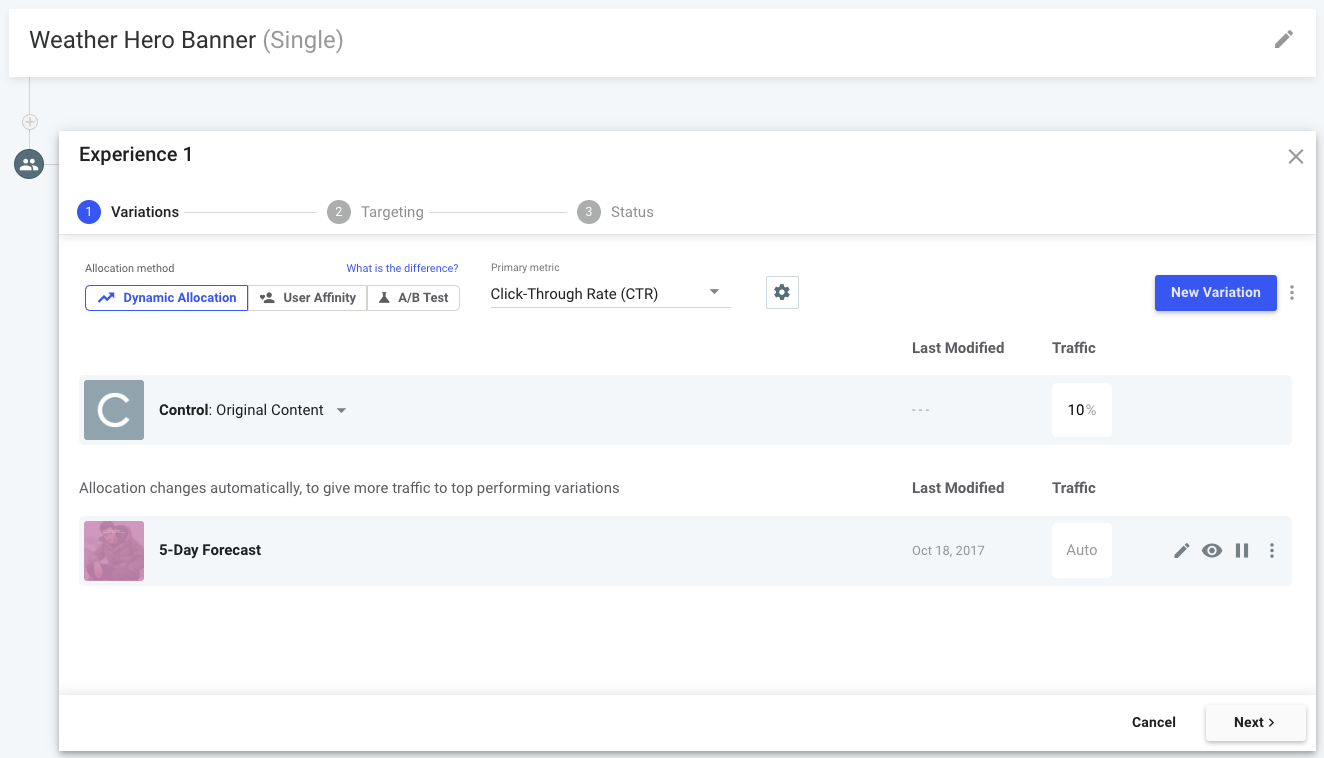Click the Cancel button
The width and height of the screenshot is (1324, 758).
click(x=1154, y=722)
